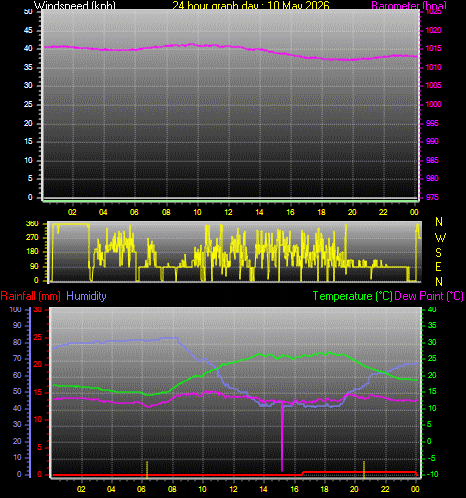Click the 1025 value on barometer axis

[x=433, y=12]
